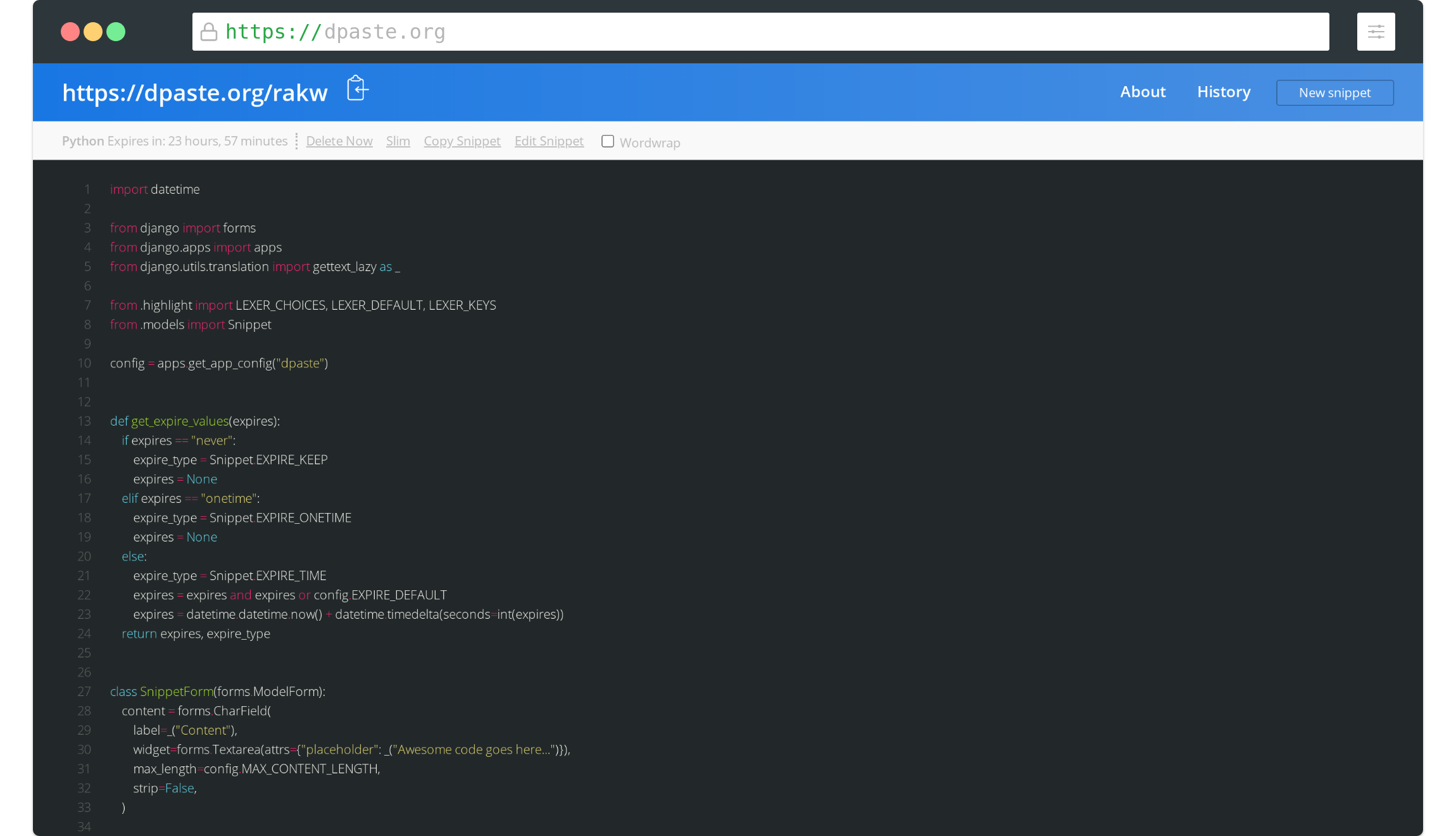This screenshot has height=836, width=1456.
Task: Open the About page
Action: (x=1143, y=92)
